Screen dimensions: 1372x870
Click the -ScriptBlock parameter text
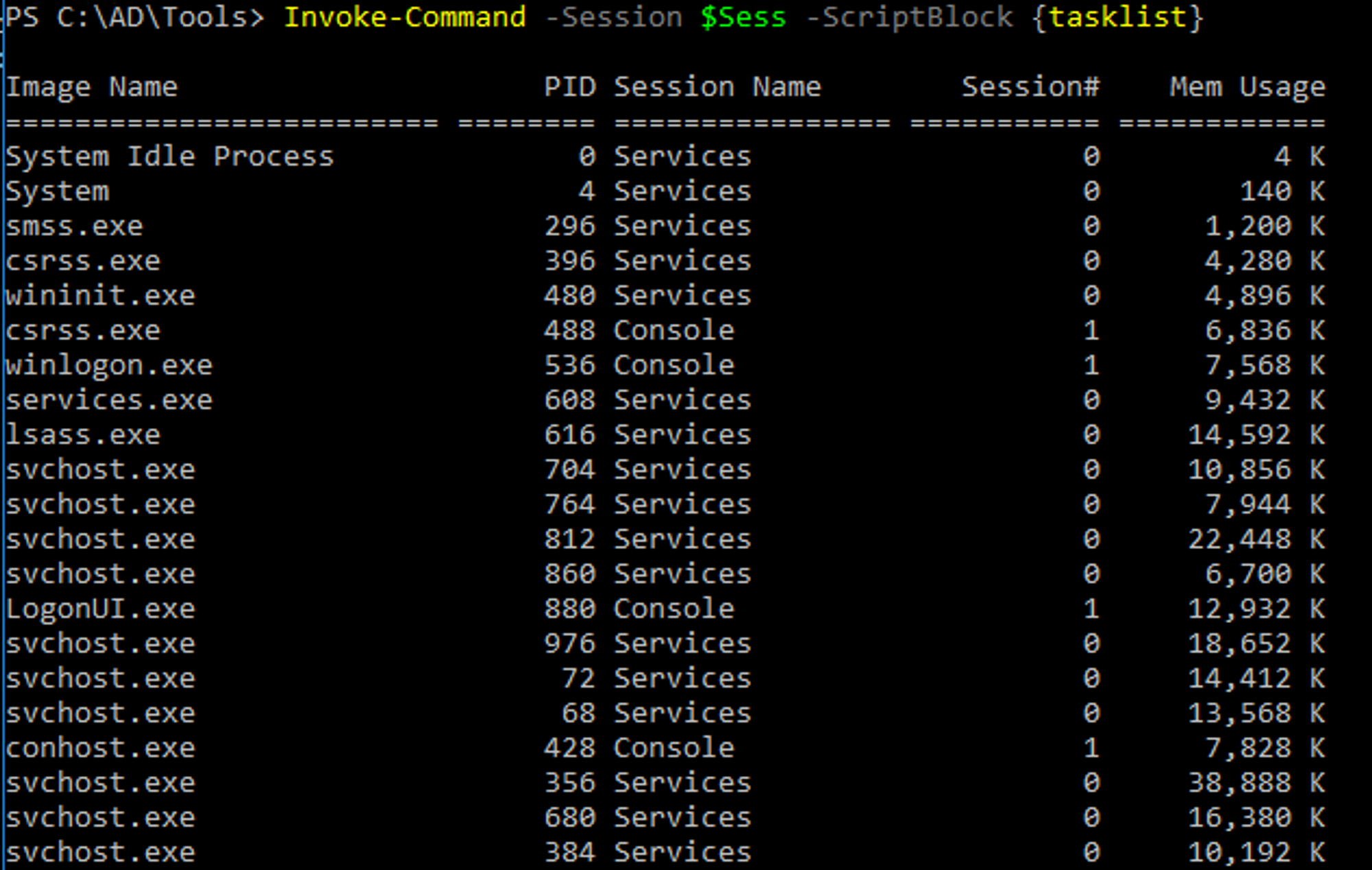point(909,17)
